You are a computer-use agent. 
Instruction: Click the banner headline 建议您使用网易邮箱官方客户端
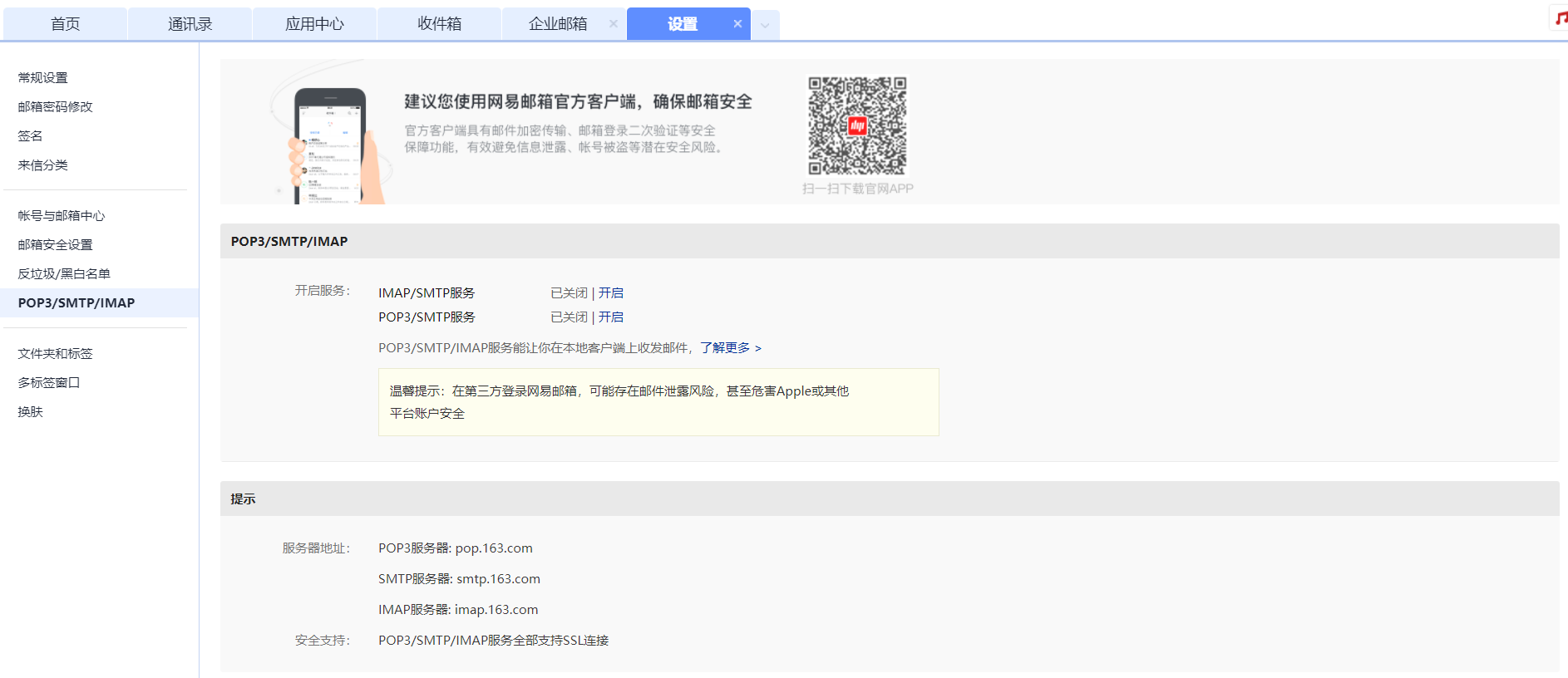click(579, 101)
